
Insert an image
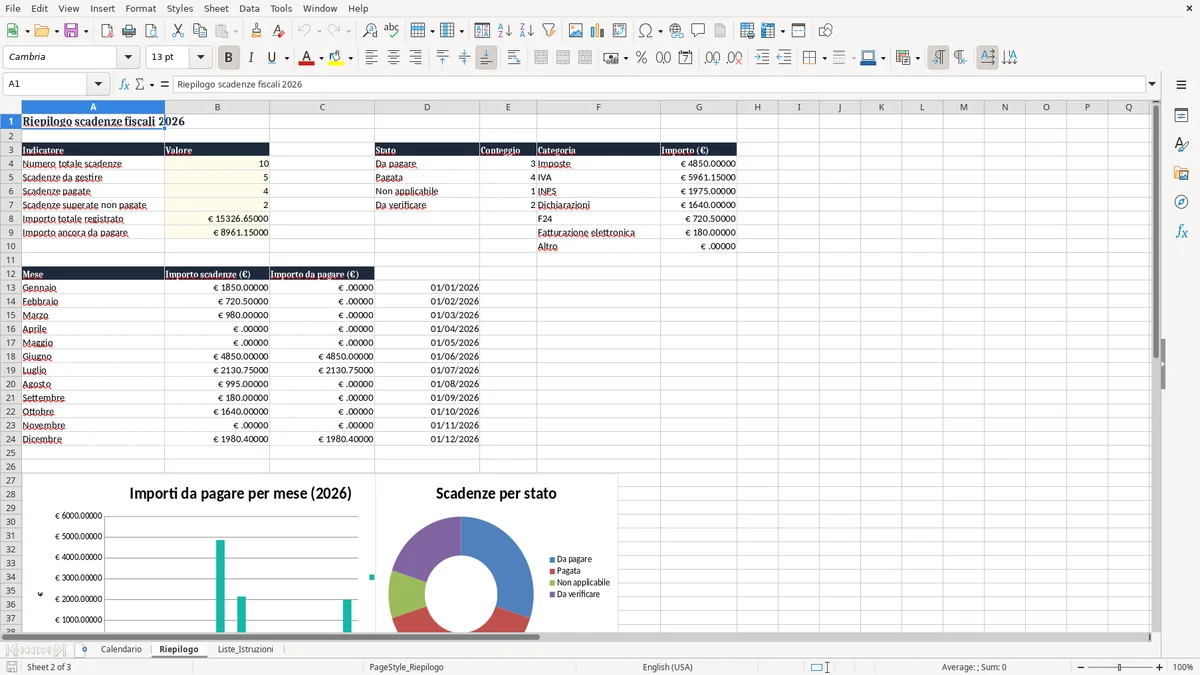click(x=576, y=31)
